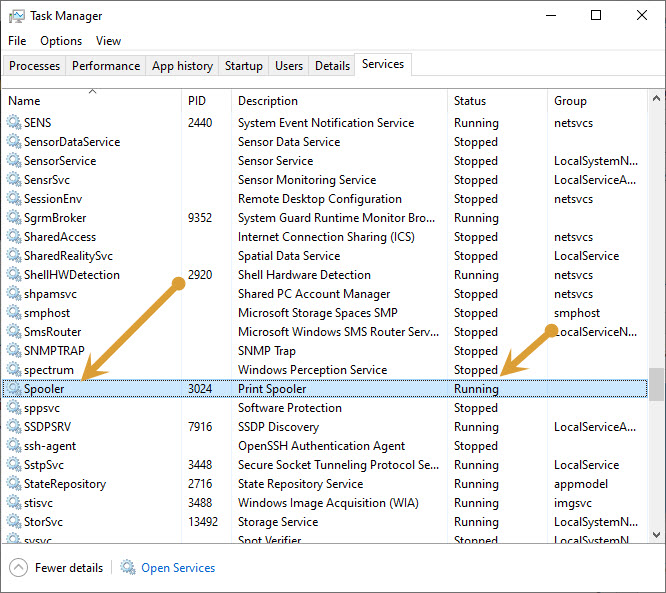
Task: Select Software Protection description
Action: point(290,407)
